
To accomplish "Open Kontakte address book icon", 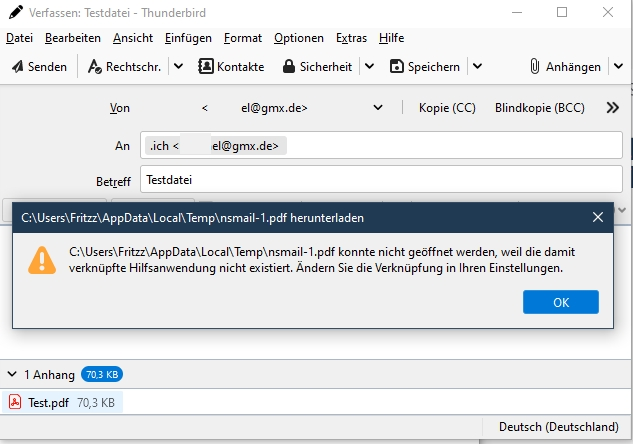I will 206,67.
